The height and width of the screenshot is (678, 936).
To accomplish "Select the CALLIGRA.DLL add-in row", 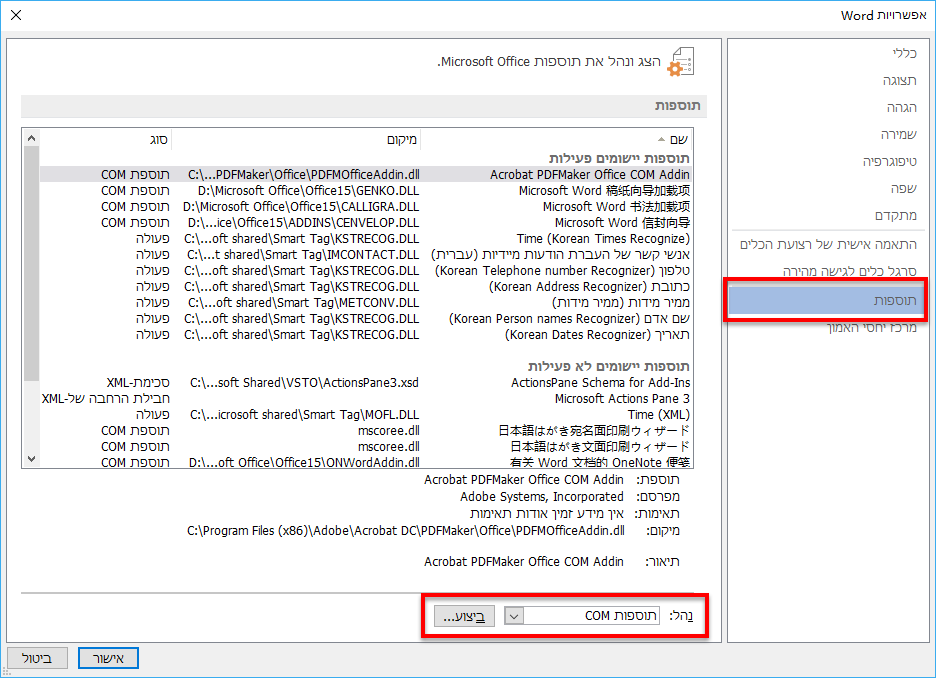I will pos(366,207).
